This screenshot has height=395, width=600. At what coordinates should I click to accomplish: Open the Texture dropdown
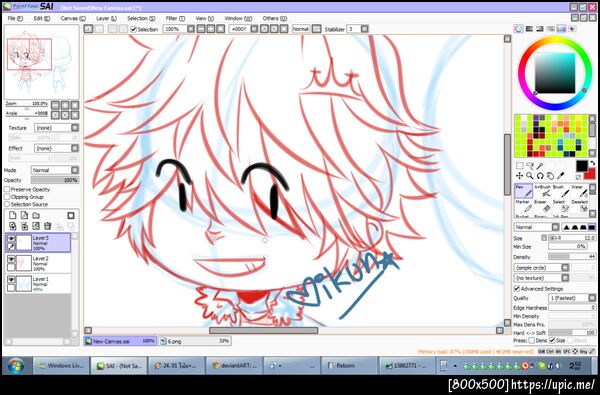(x=57, y=128)
